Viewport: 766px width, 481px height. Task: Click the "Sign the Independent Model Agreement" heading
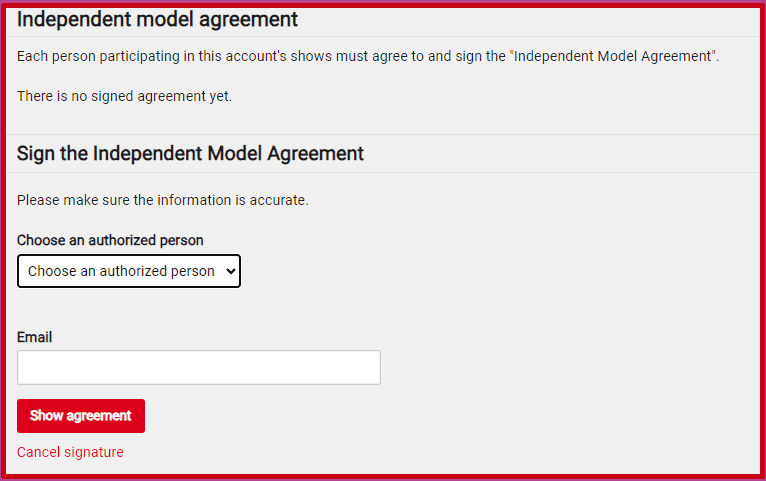[x=190, y=153]
